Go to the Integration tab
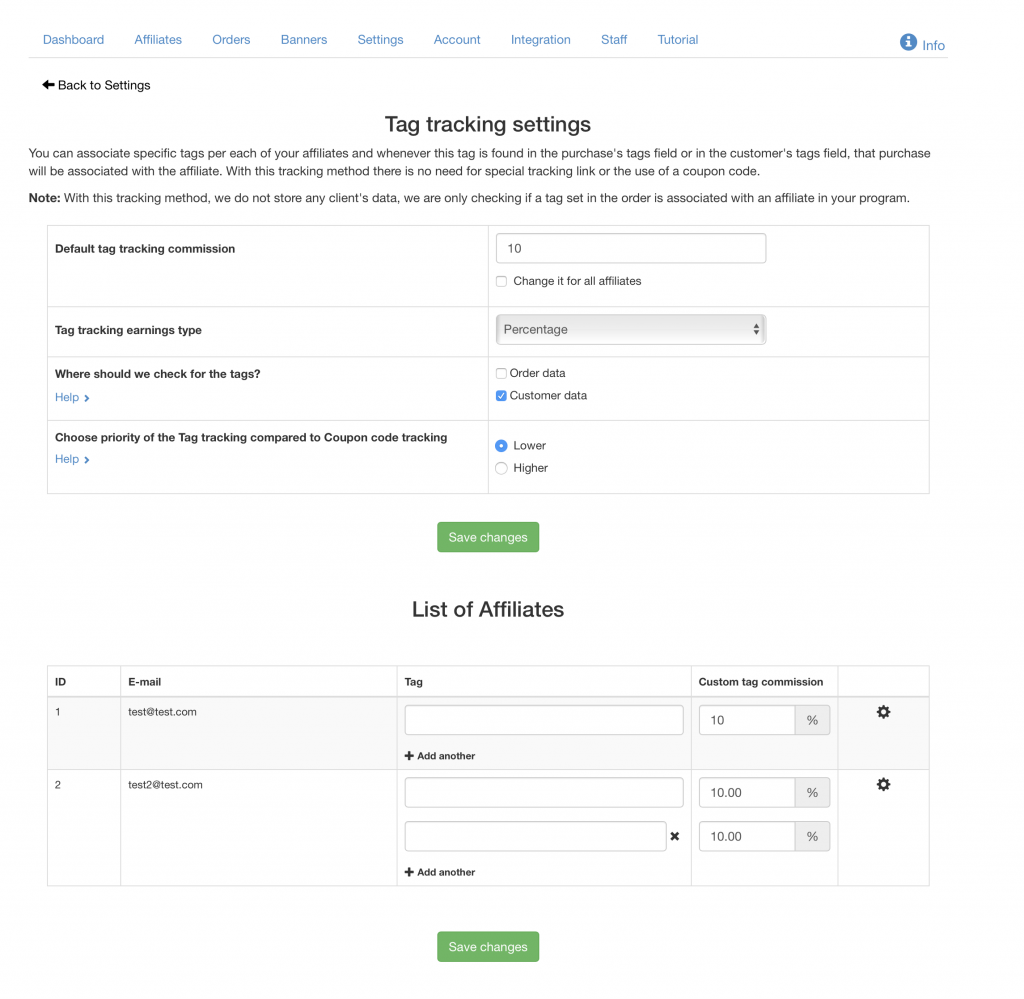The width and height of the screenshot is (1024, 999). tap(541, 40)
